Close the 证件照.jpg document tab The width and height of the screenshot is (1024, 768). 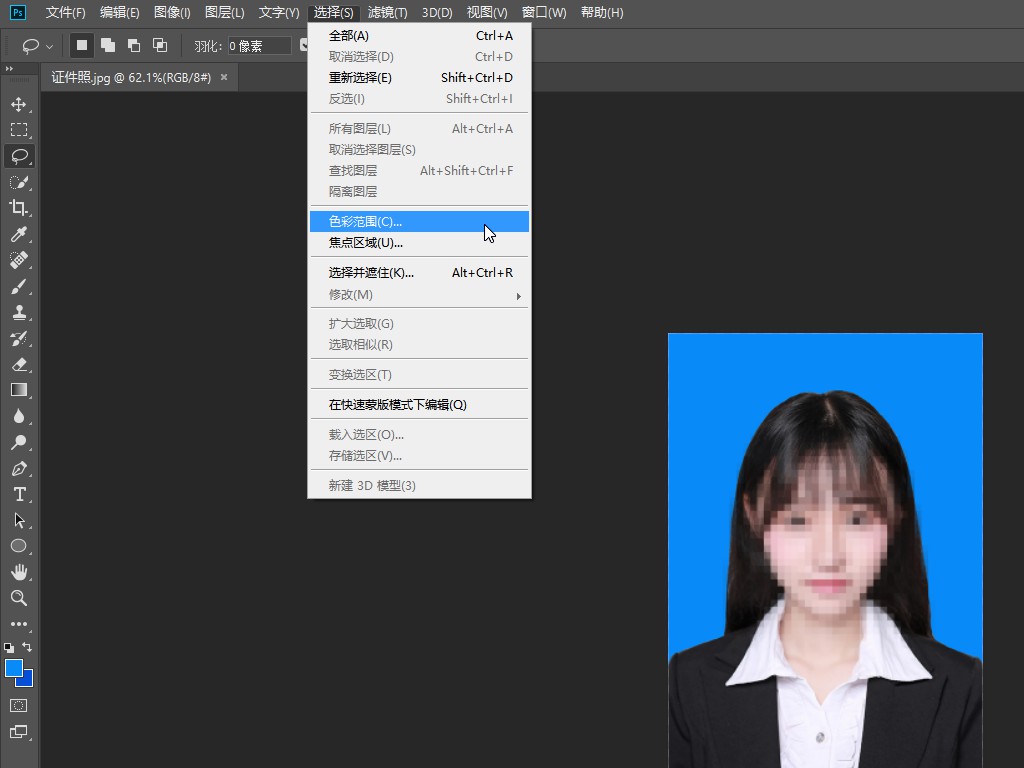point(224,77)
